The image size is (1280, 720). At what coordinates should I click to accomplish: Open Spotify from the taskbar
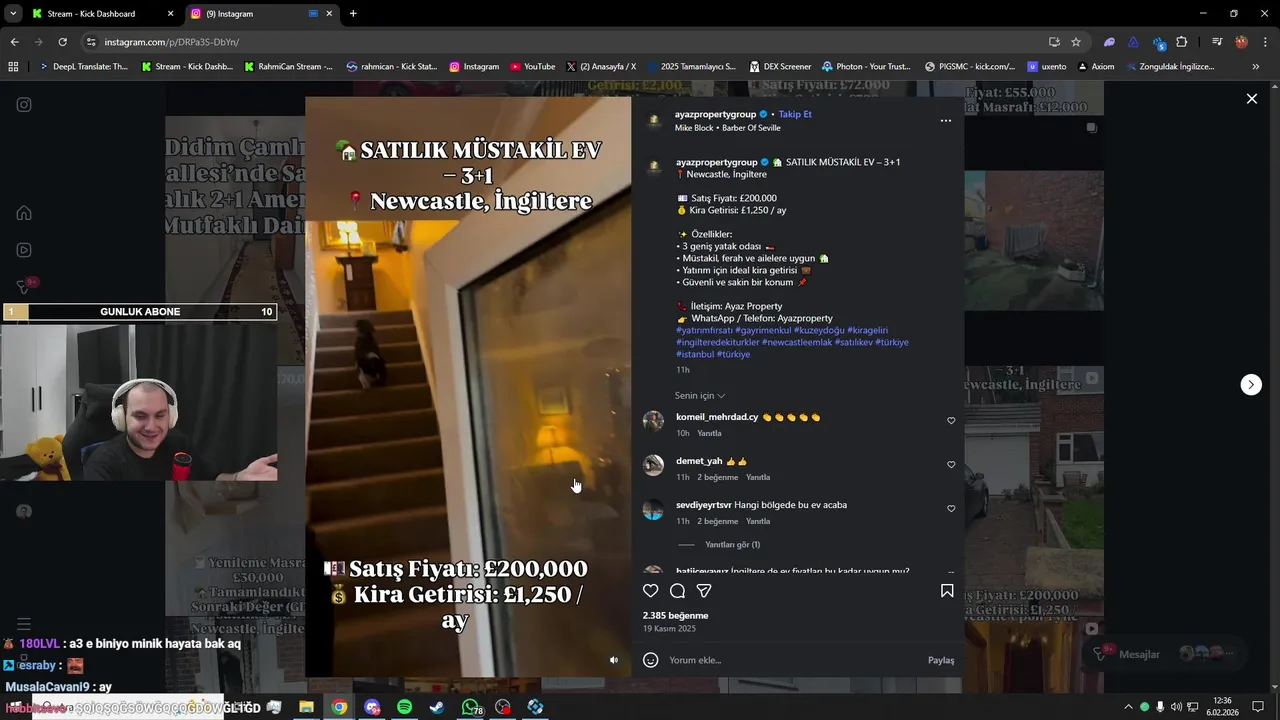(404, 707)
